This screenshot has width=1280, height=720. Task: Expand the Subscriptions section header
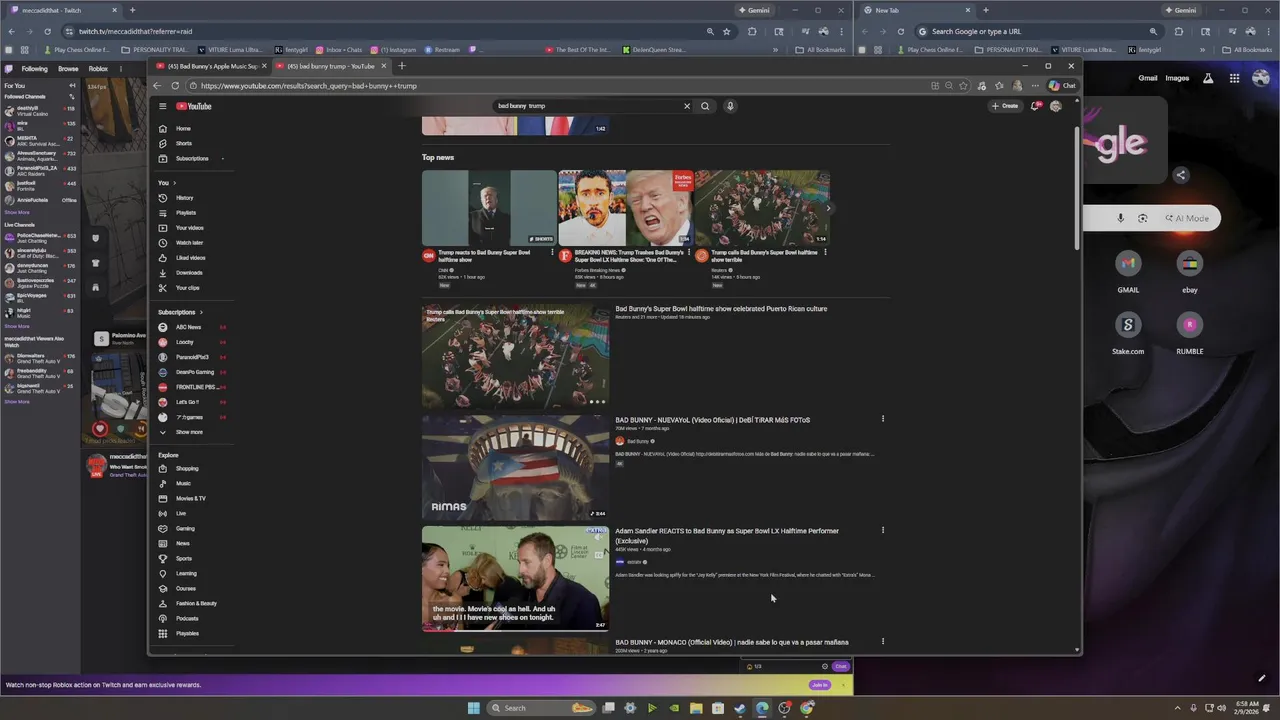coord(180,312)
